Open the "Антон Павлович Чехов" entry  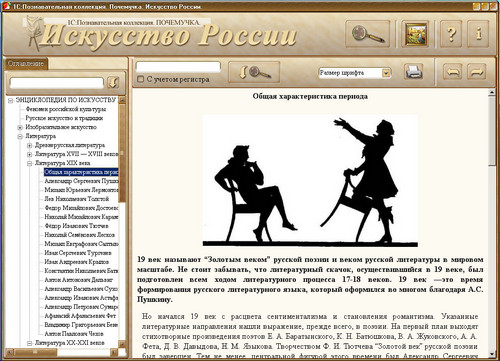pyautogui.click(x=74, y=334)
